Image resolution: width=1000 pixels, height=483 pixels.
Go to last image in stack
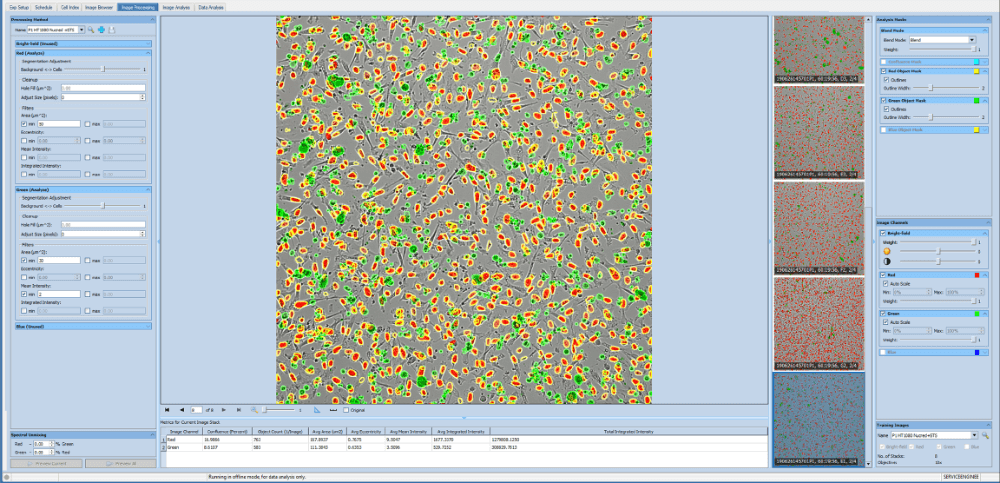click(x=238, y=409)
